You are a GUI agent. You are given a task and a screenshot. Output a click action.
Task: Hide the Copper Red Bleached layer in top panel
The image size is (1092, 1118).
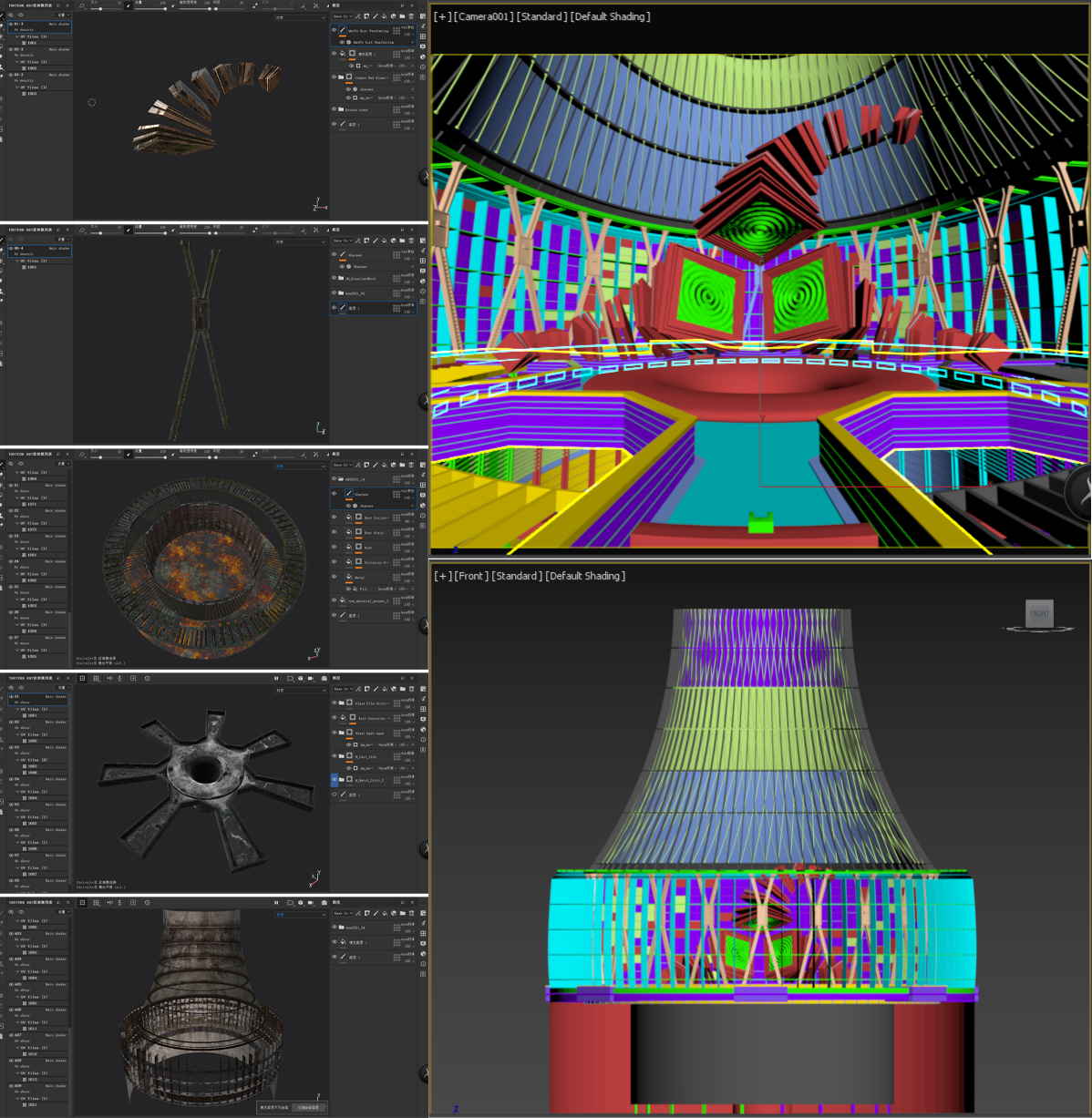click(x=335, y=77)
